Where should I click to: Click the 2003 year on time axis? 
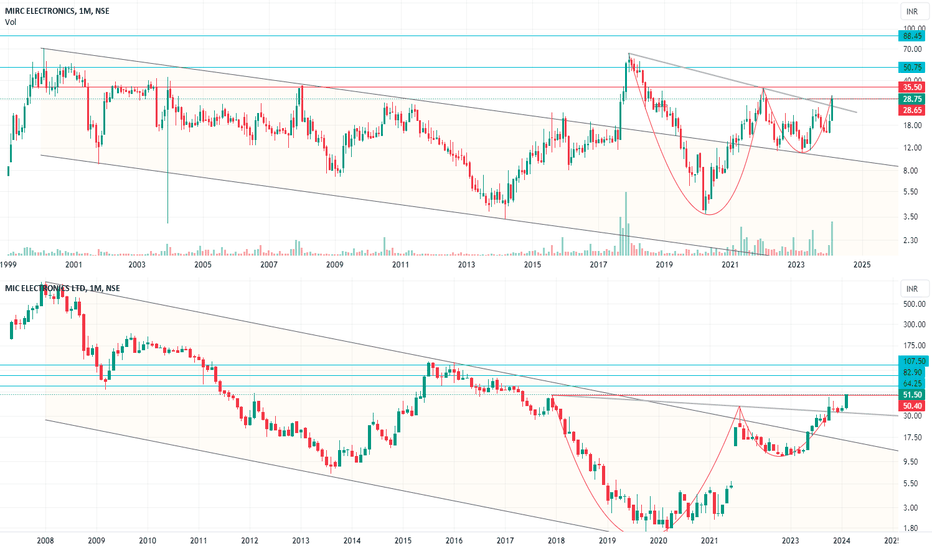137,265
